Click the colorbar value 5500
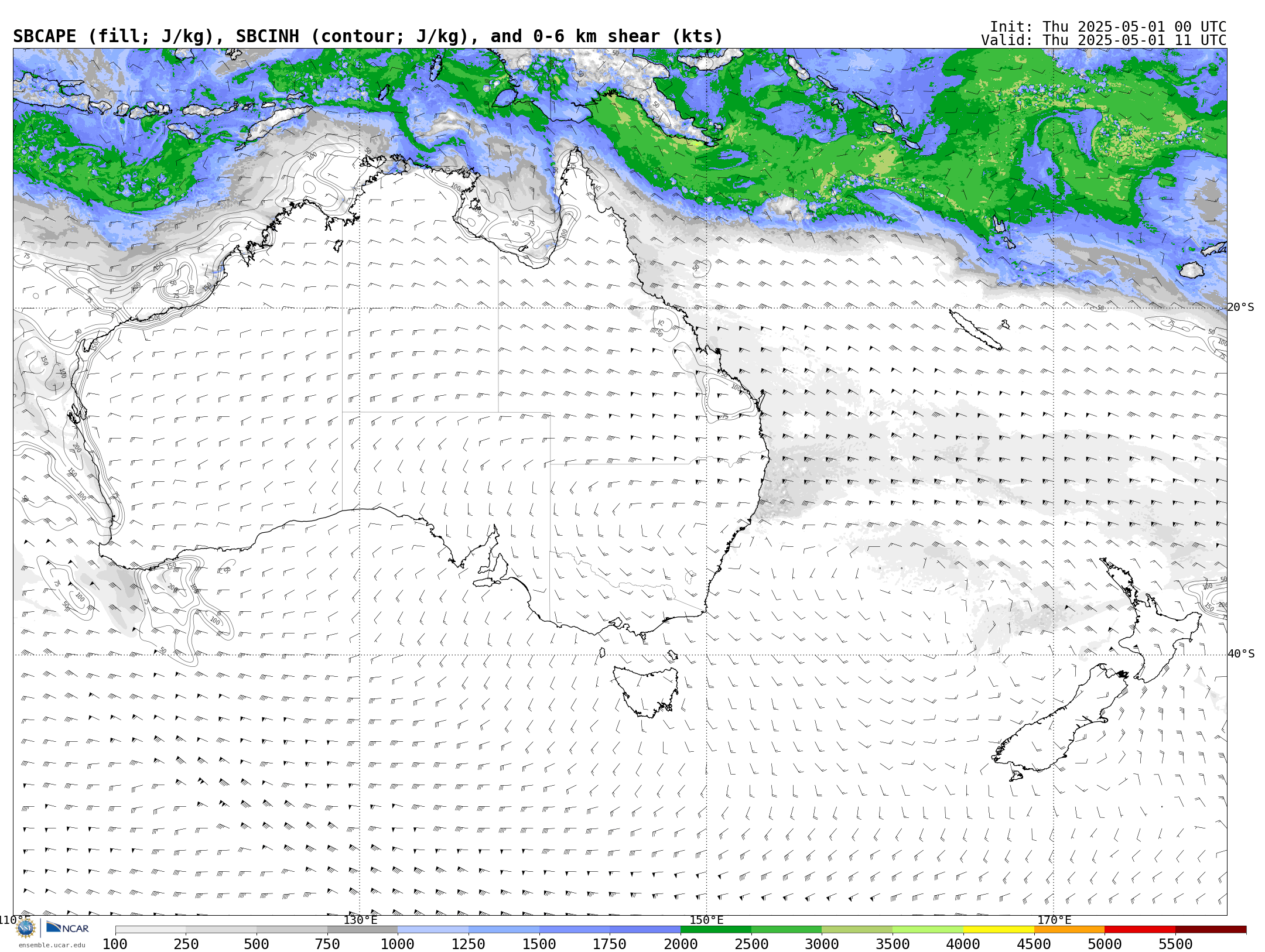Screen dimensions: 1265x952 (1175, 944)
